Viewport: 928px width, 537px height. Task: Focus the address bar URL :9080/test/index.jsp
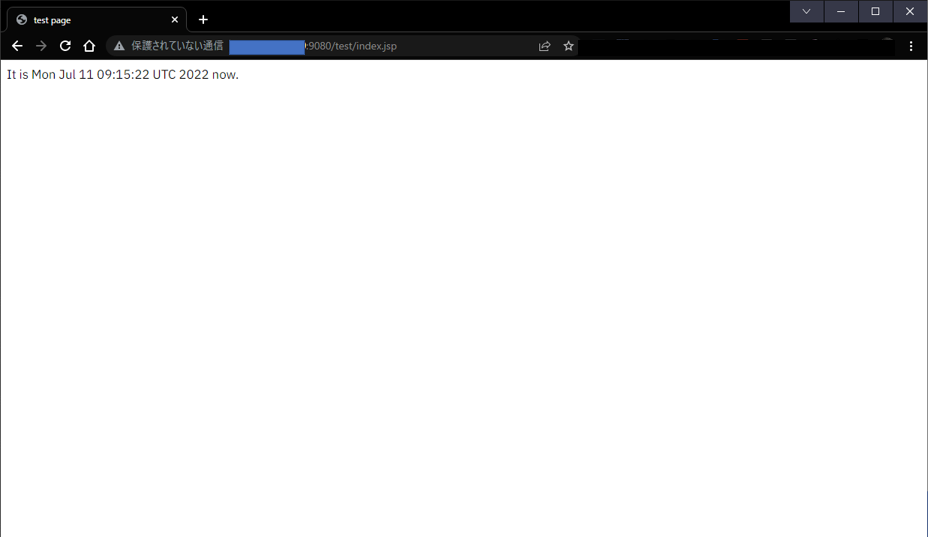[x=350, y=46]
